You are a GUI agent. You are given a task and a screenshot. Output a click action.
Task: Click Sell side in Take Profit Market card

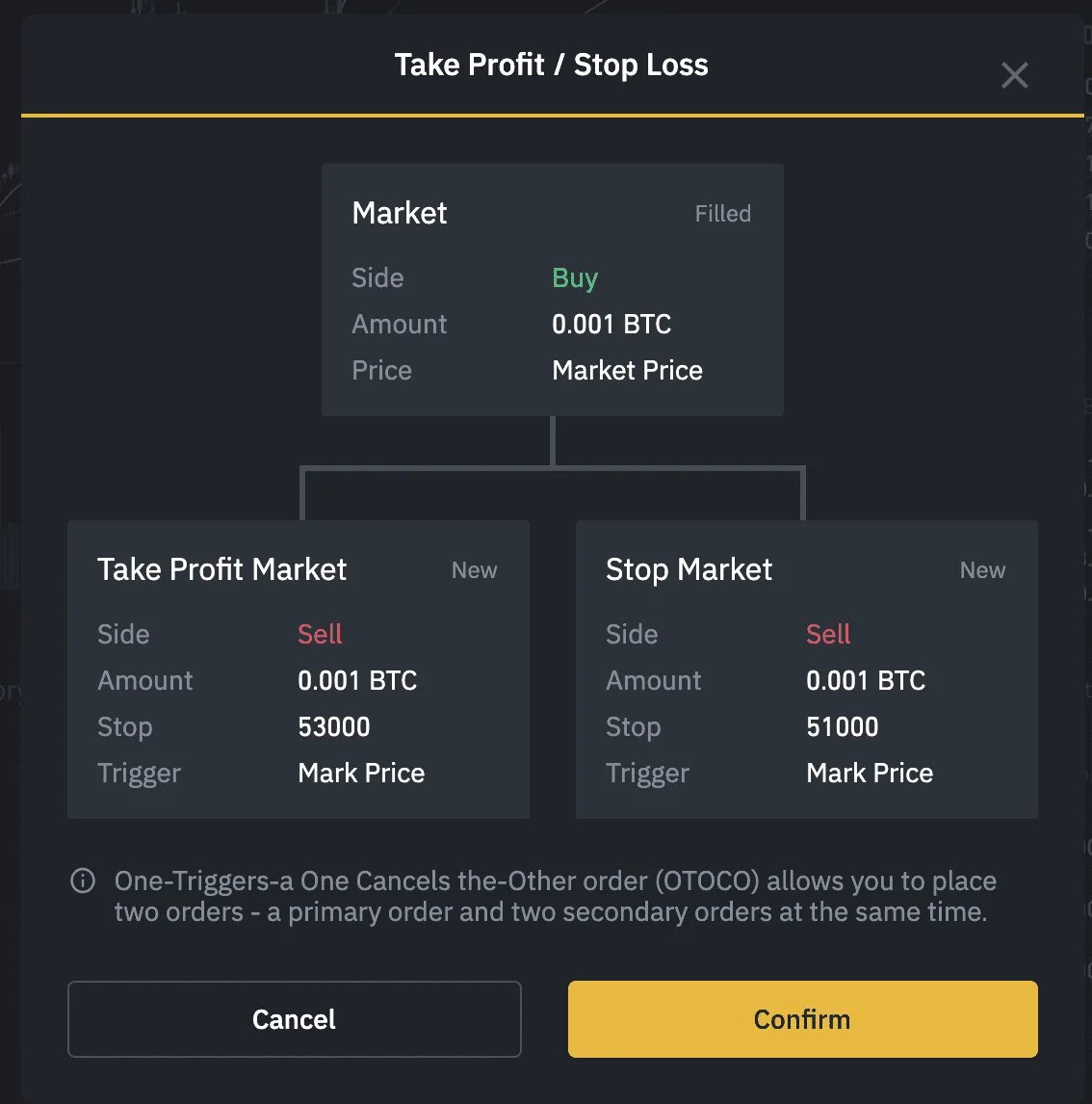pyautogui.click(x=320, y=635)
